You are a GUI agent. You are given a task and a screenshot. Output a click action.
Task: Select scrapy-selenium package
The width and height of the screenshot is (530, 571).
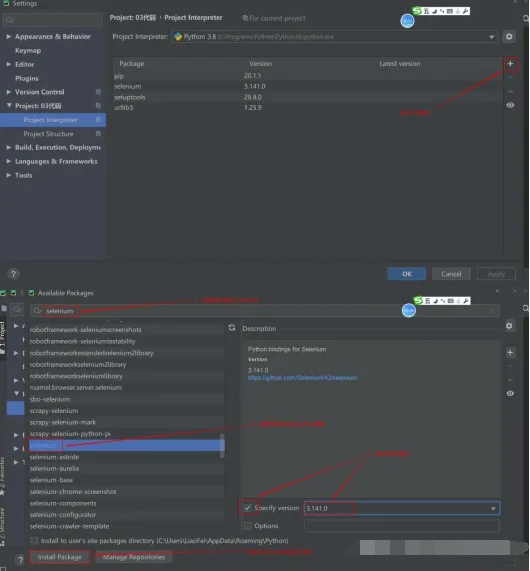tap(126, 411)
